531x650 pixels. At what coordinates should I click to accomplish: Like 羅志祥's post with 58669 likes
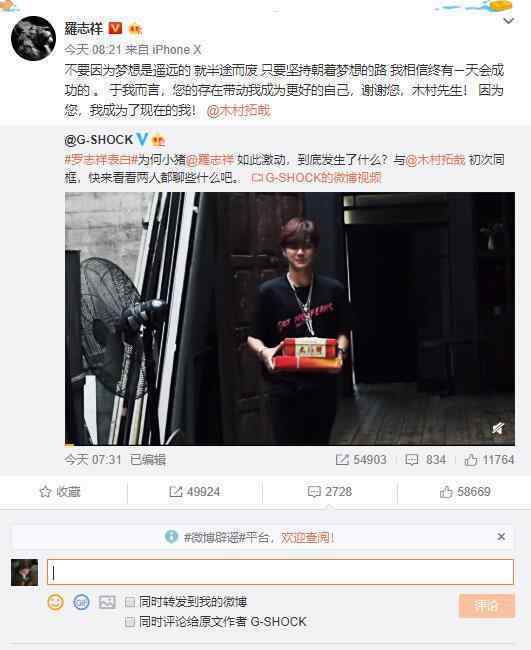click(465, 492)
